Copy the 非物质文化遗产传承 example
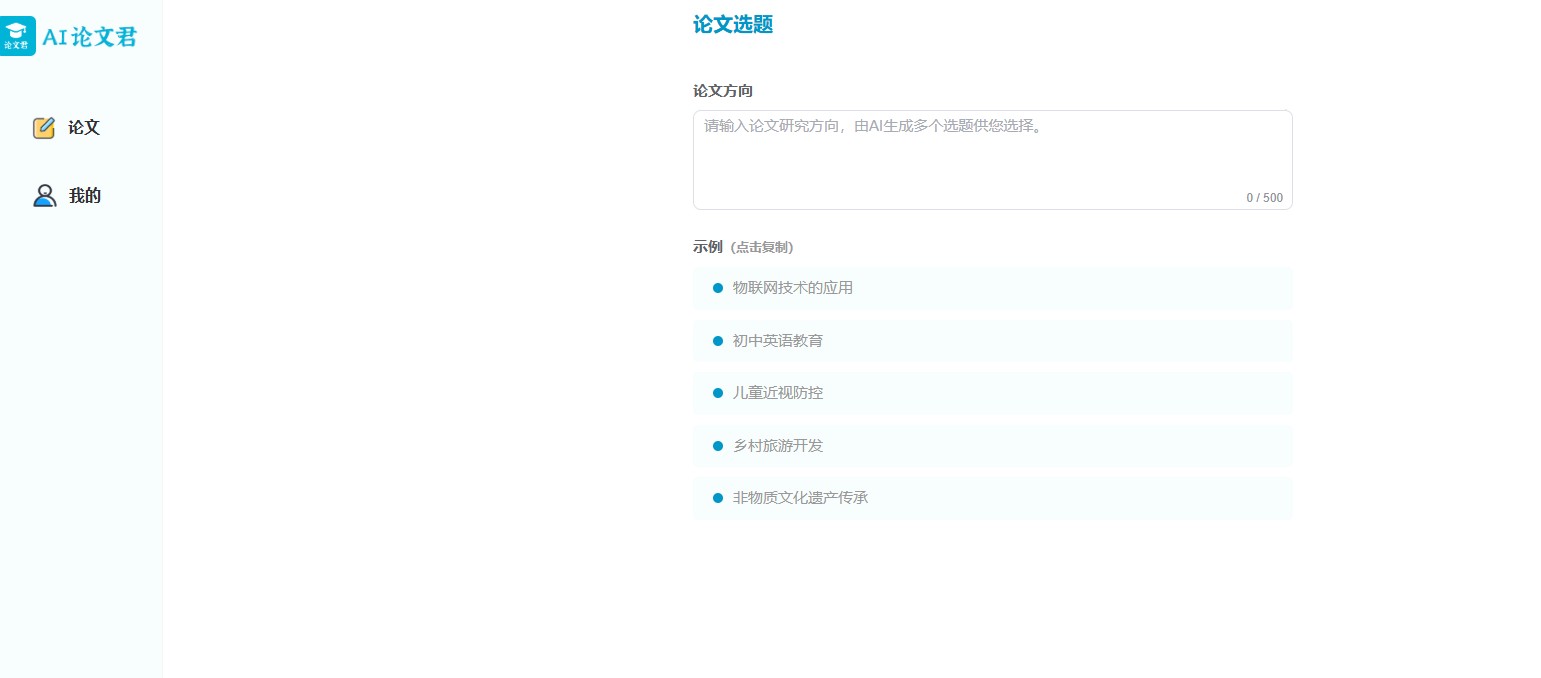Viewport: 1541px width, 678px height. pos(800,498)
